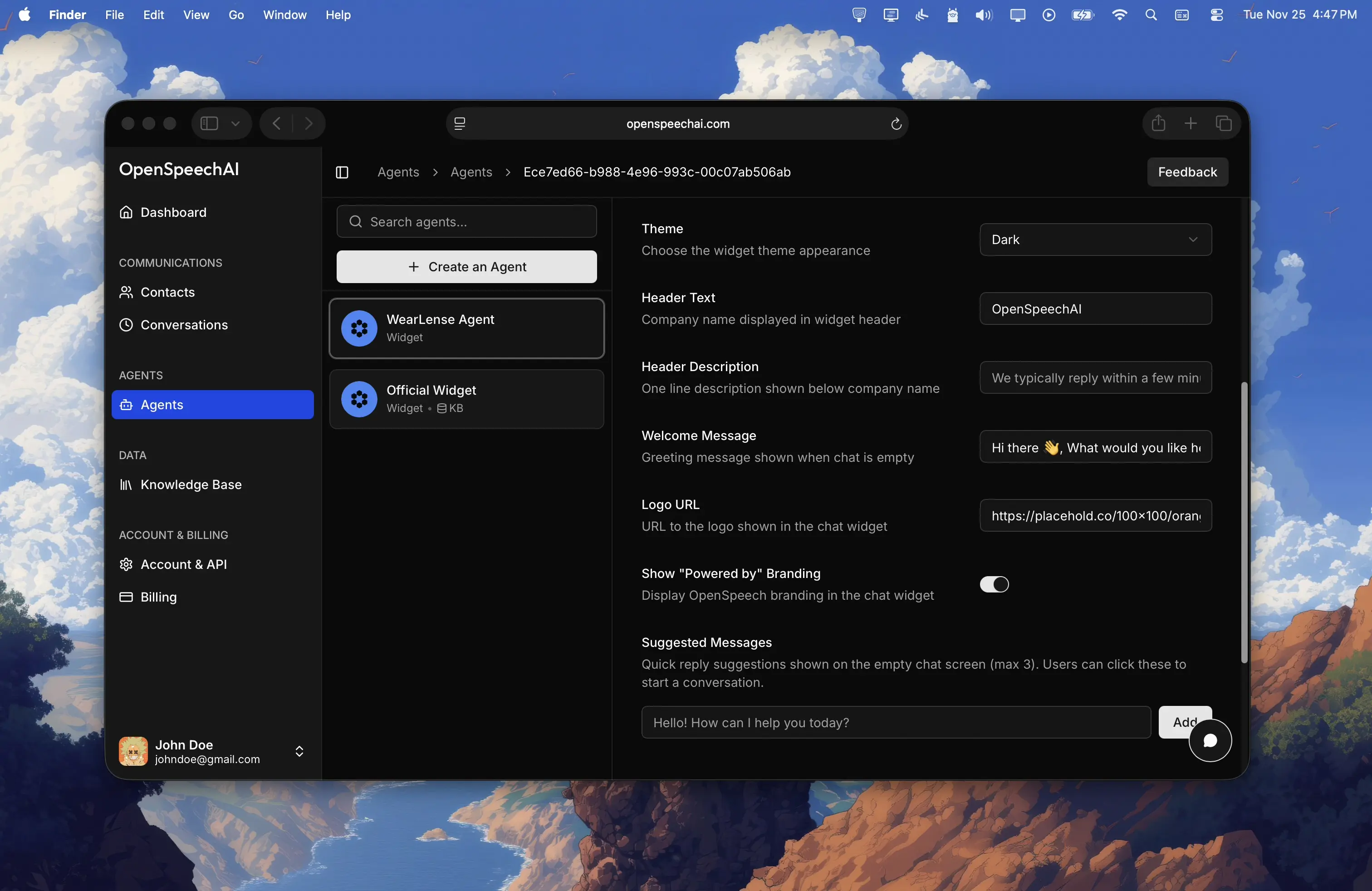Open the Help menu
This screenshot has height=891, width=1372.
pos(338,15)
